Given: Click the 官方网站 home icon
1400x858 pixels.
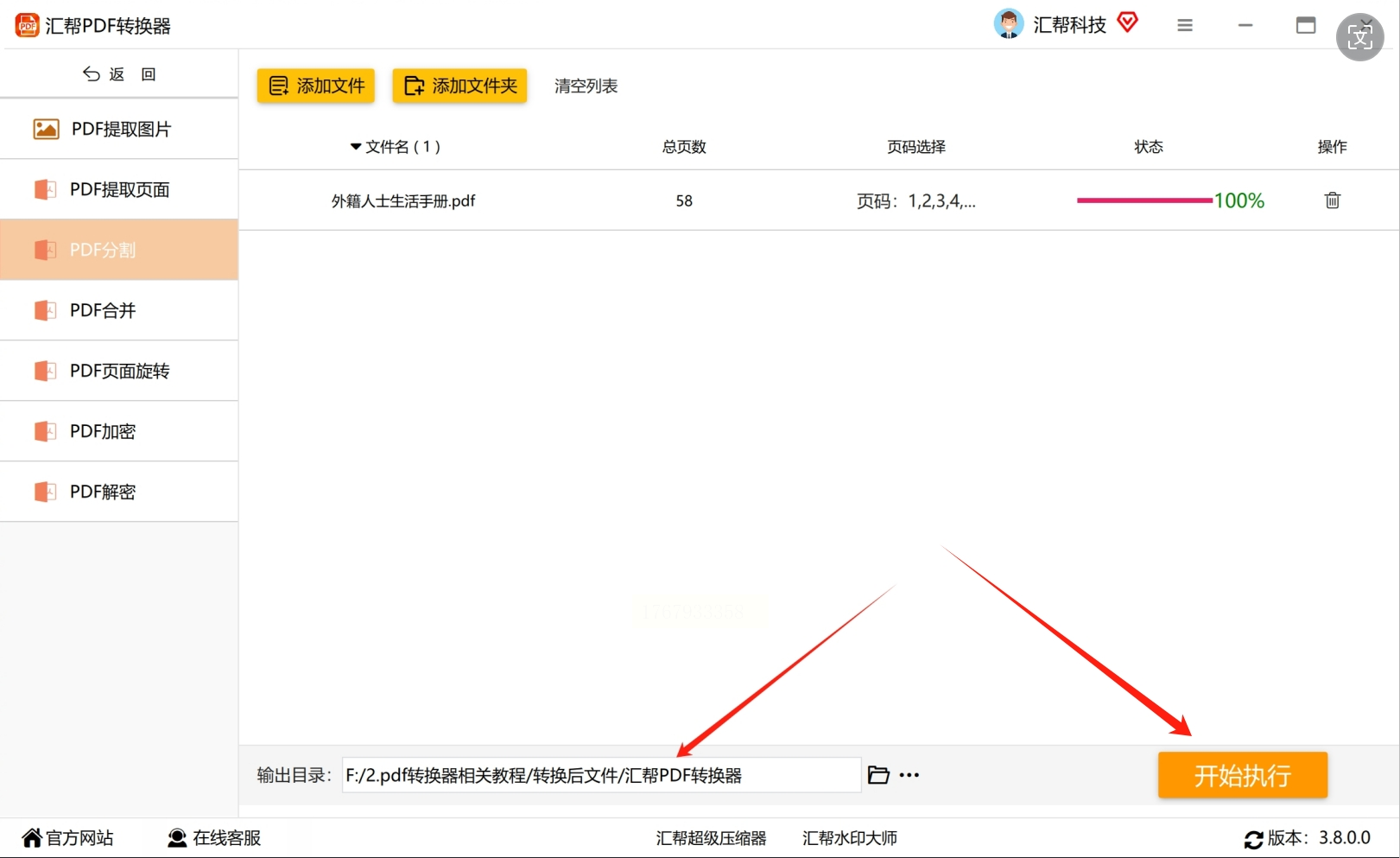Looking at the screenshot, I should [32, 837].
